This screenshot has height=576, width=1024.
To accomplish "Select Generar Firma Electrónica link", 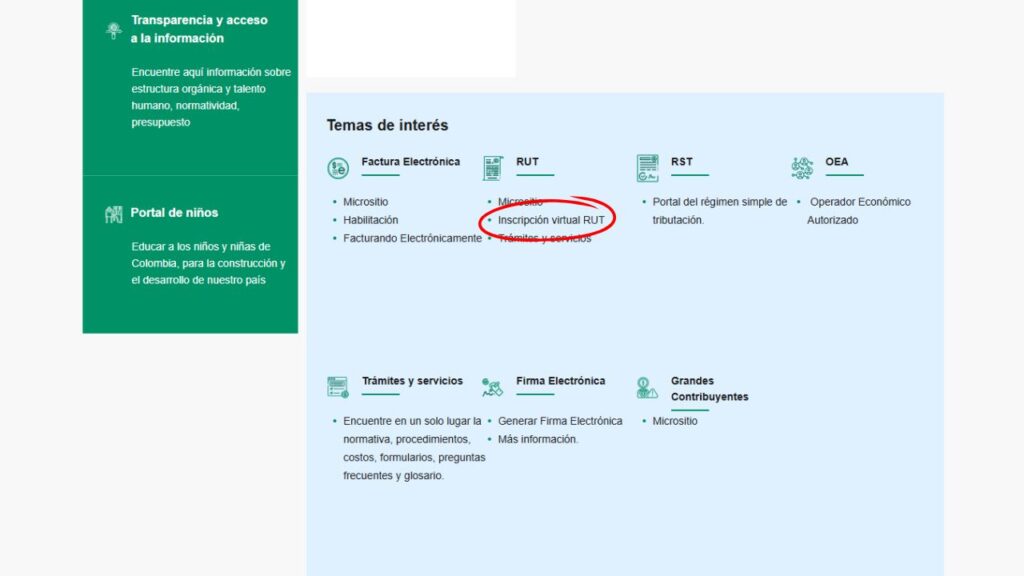I will [559, 421].
